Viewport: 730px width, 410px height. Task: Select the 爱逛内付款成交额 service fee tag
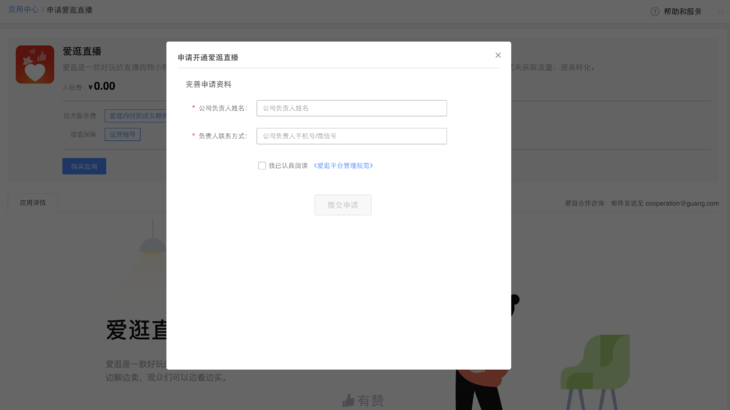pyautogui.click(x=135, y=115)
